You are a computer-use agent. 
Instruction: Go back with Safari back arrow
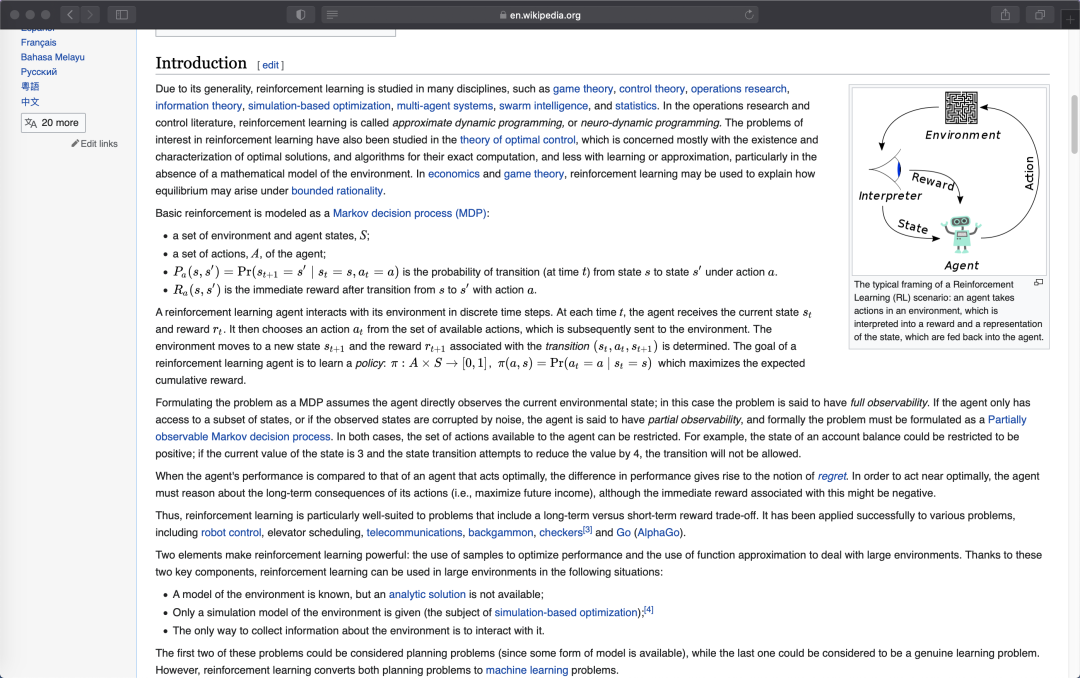(x=70, y=14)
